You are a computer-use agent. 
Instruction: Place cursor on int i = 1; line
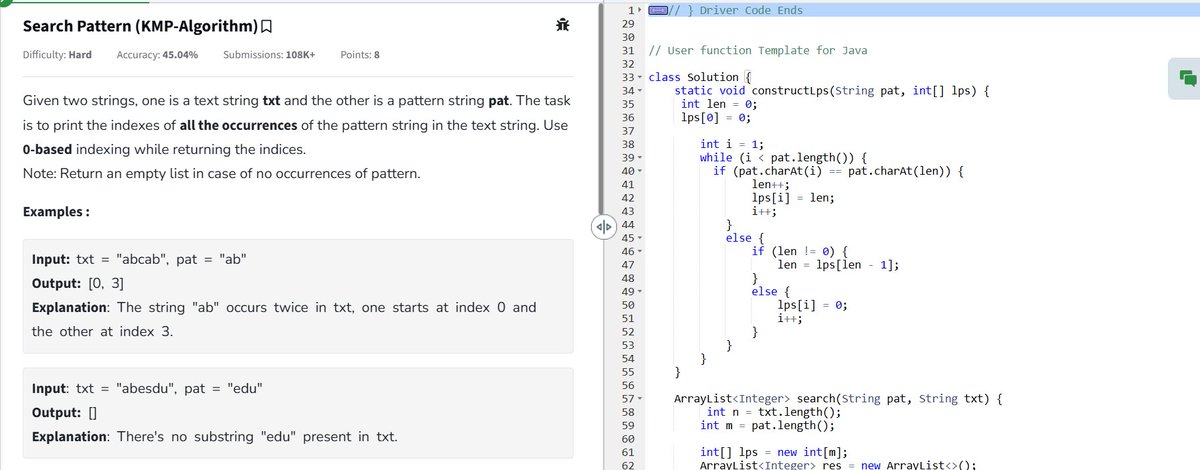coord(732,144)
